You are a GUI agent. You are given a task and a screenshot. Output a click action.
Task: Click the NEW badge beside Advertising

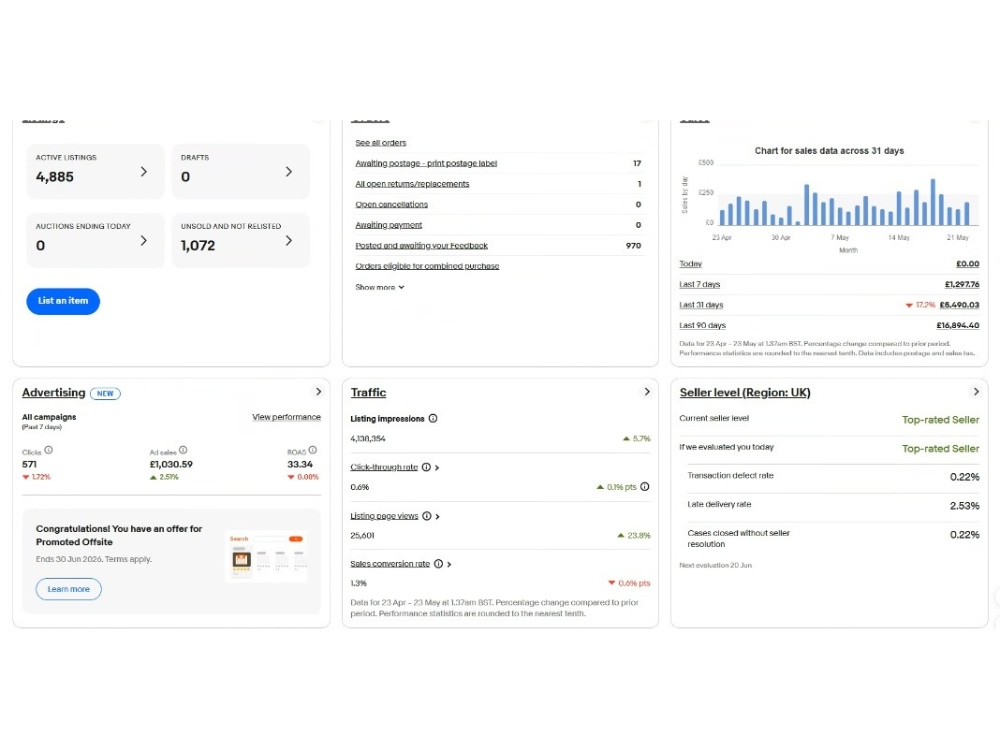[x=105, y=393]
